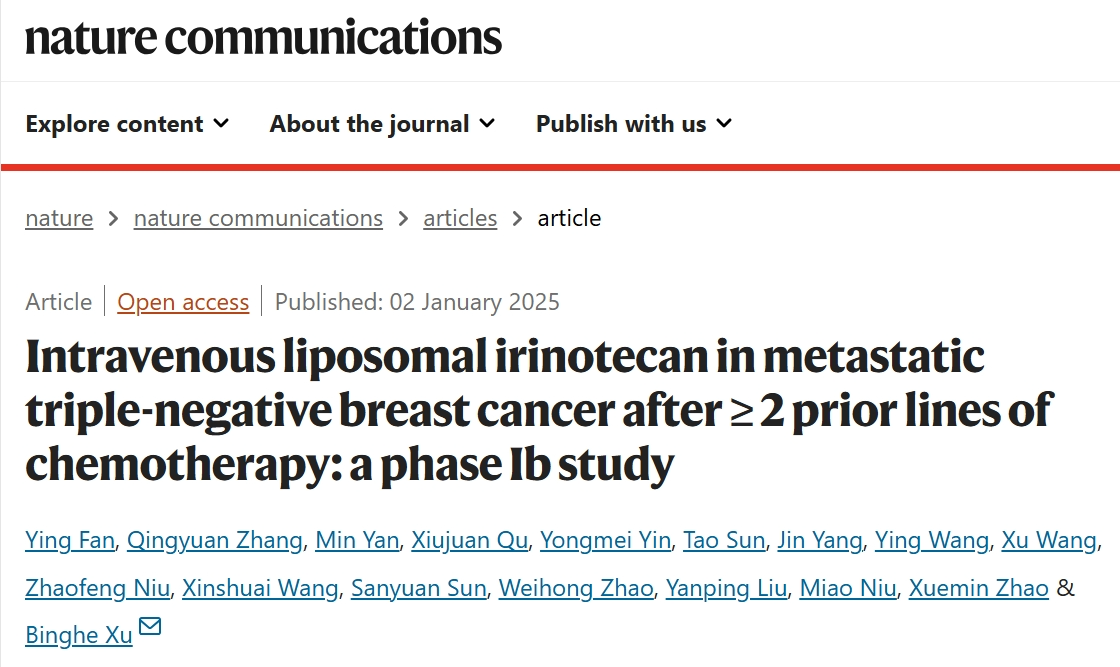Click the nature communications logo
Image resolution: width=1120 pixels, height=667 pixels.
[x=264, y=37]
